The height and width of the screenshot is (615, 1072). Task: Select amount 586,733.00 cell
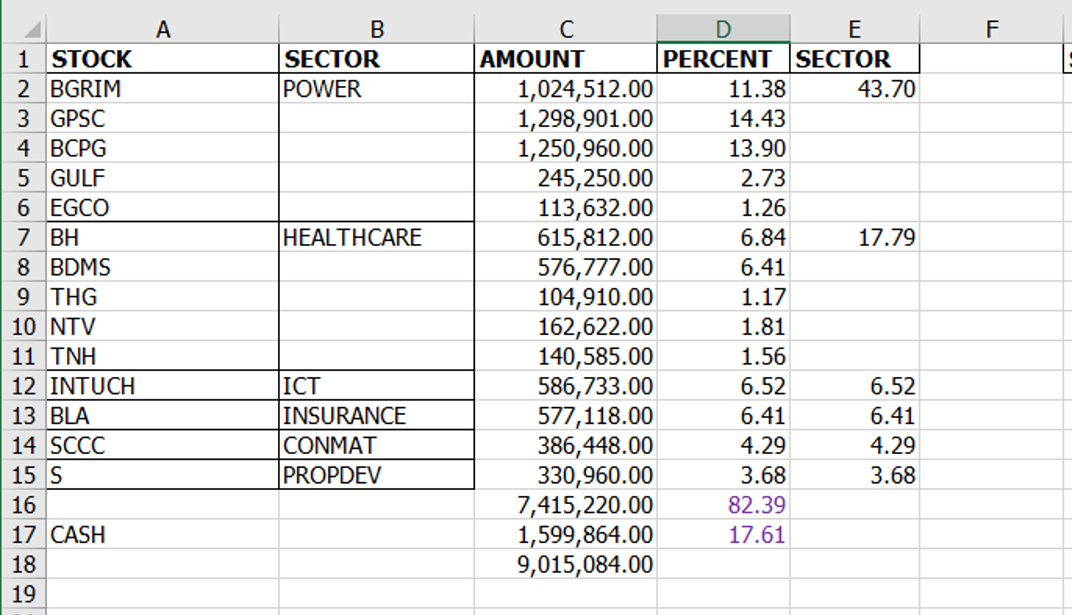point(565,386)
